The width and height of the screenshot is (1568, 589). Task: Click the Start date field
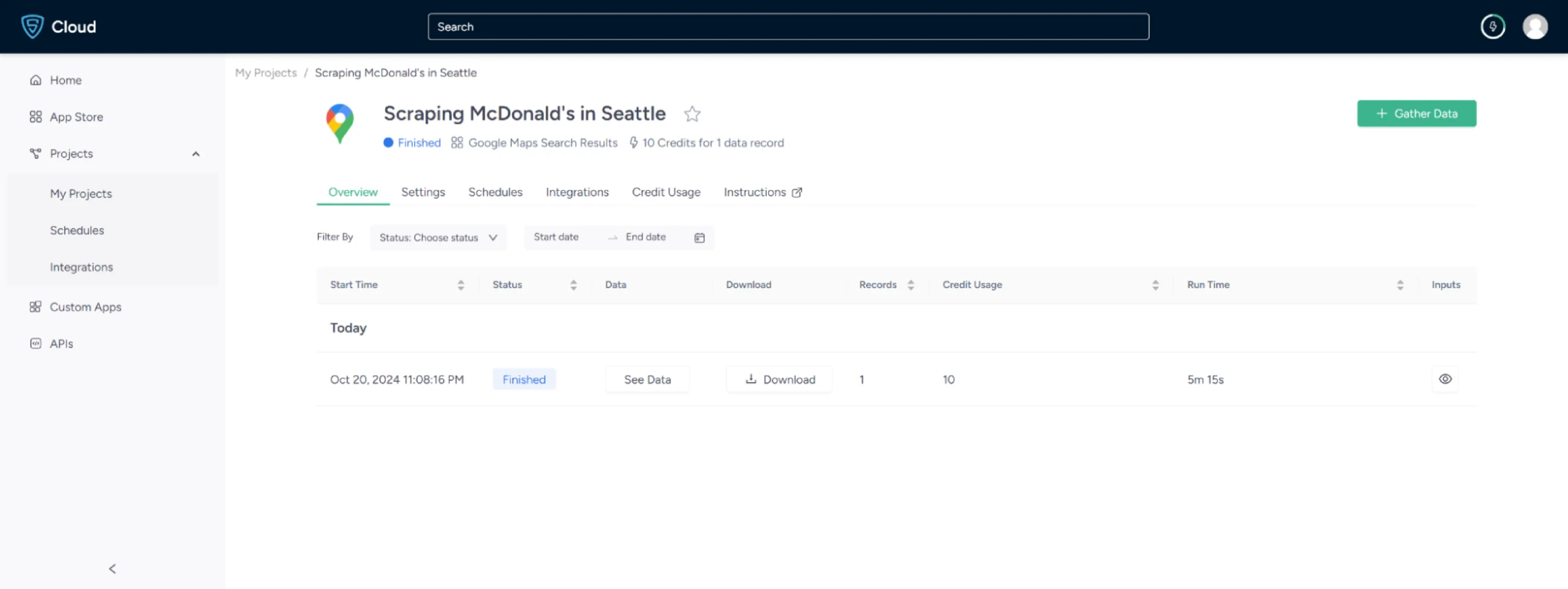556,237
